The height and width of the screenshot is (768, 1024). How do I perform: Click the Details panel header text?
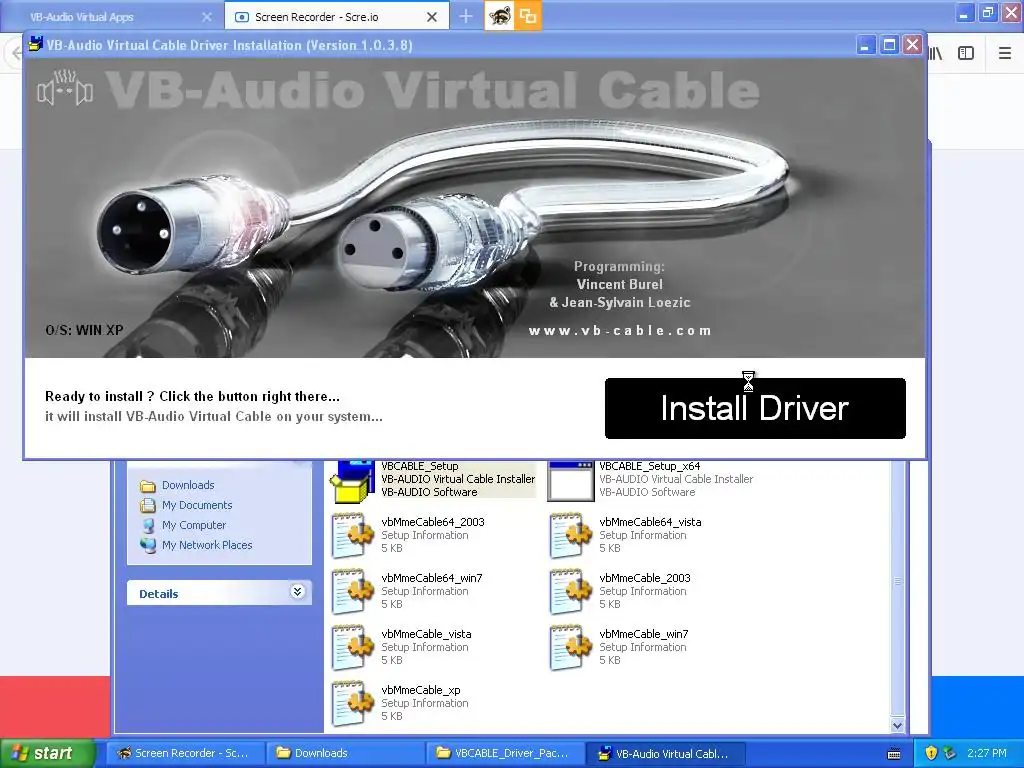pyautogui.click(x=159, y=594)
